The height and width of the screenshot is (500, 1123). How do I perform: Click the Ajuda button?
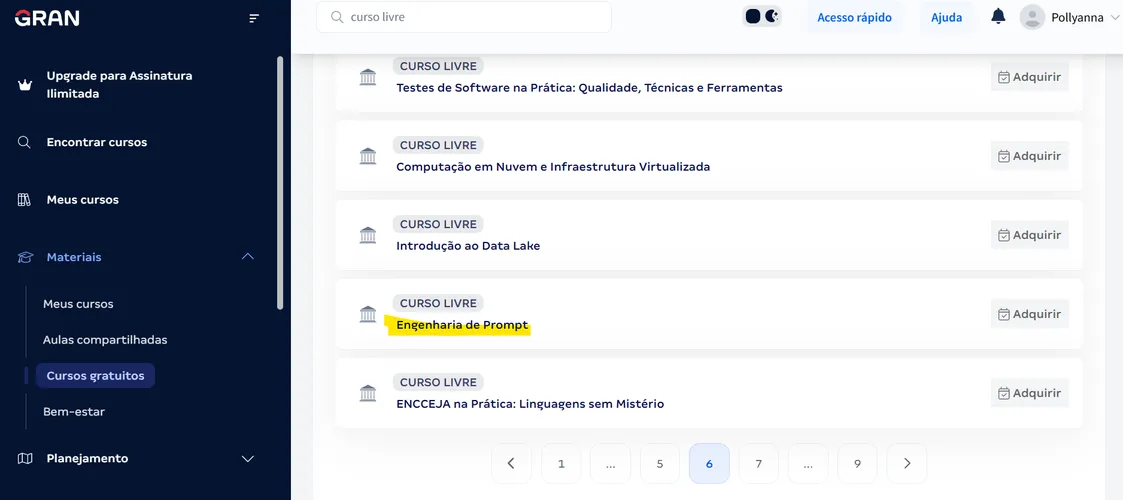tap(946, 18)
